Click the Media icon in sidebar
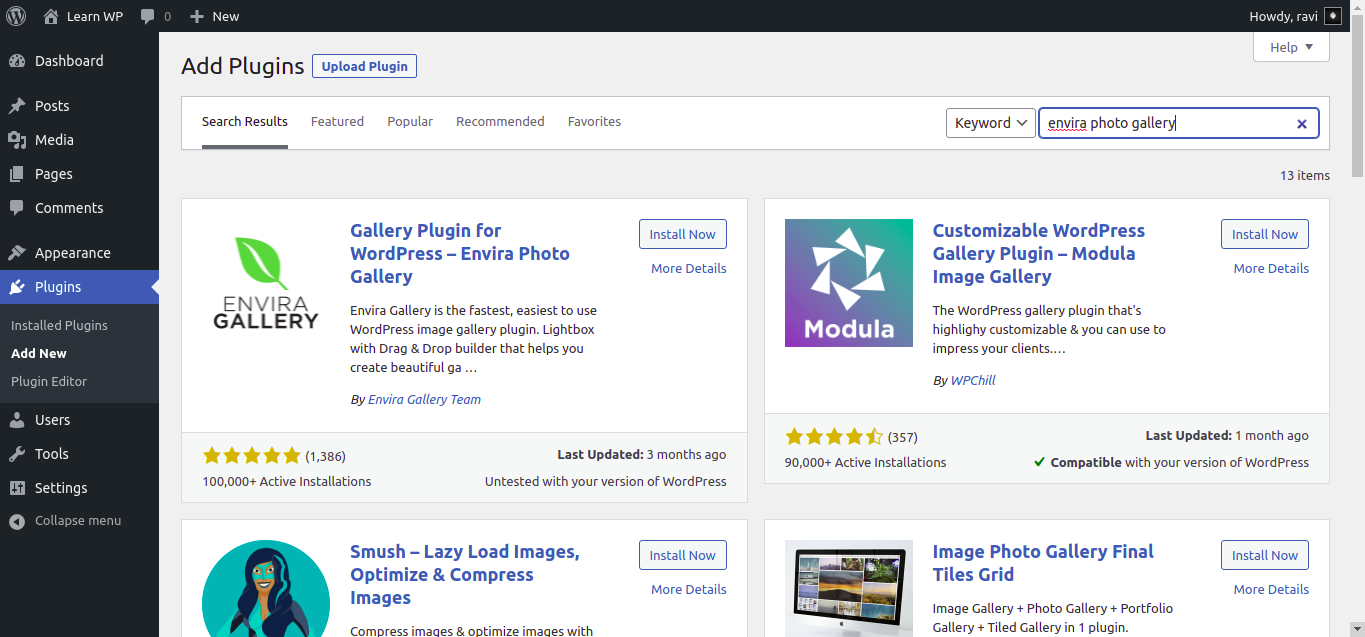Viewport: 1365px width, 637px height. tap(17, 140)
